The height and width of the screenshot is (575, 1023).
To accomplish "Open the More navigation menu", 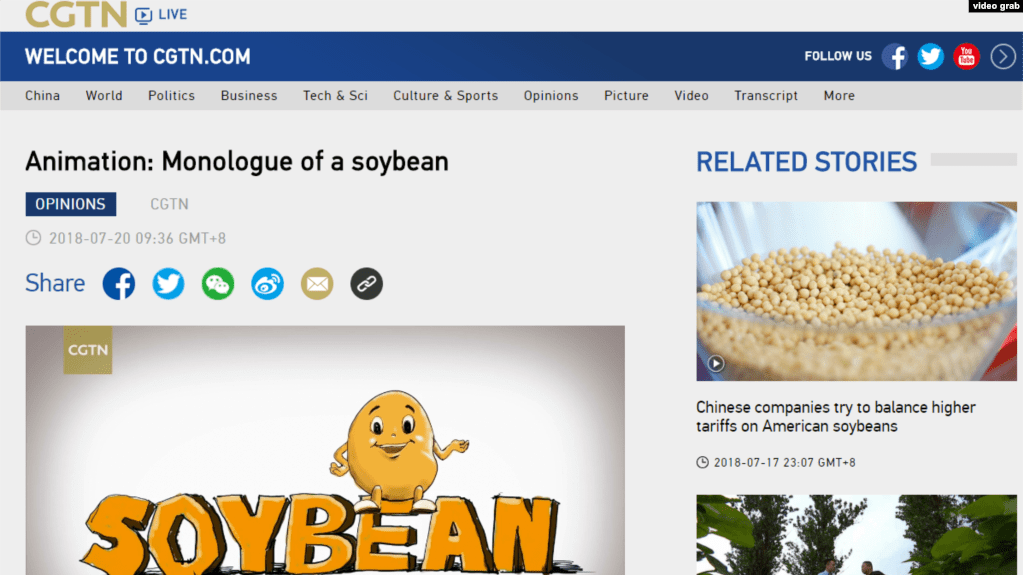I will tap(839, 96).
